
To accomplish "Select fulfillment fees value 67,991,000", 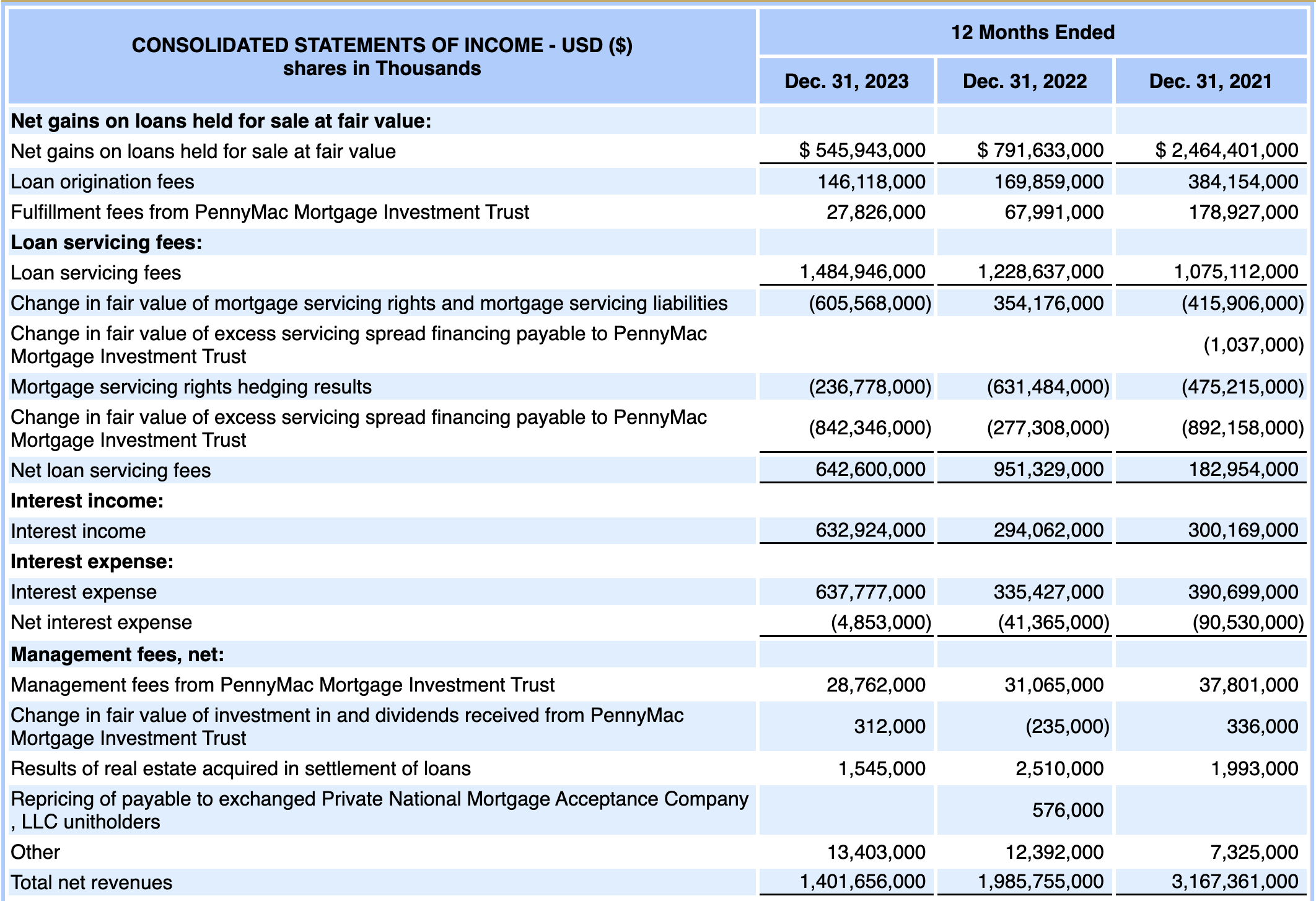I will tap(1054, 212).
